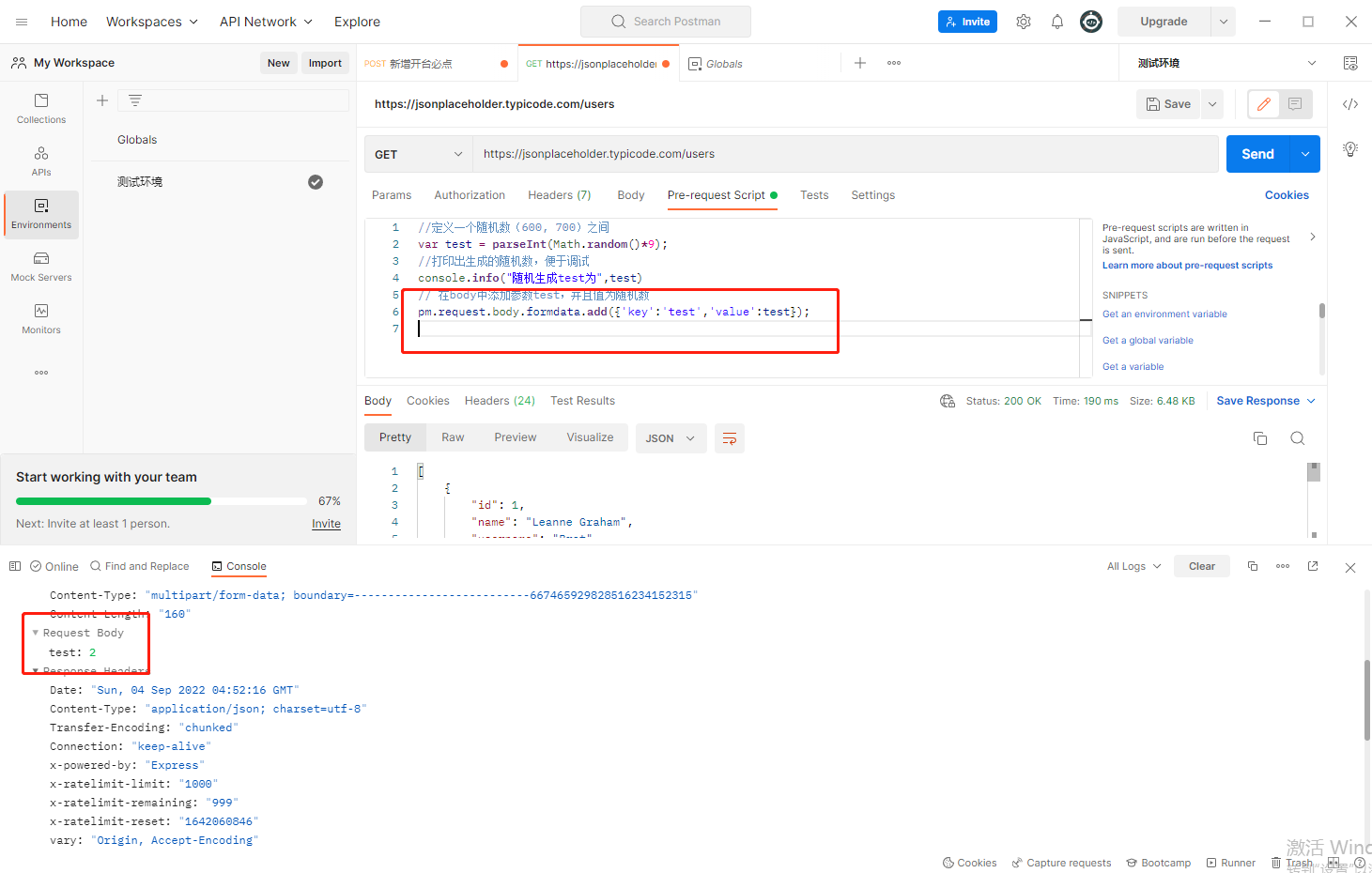
Task: Switch to Tests tab
Action: point(814,195)
